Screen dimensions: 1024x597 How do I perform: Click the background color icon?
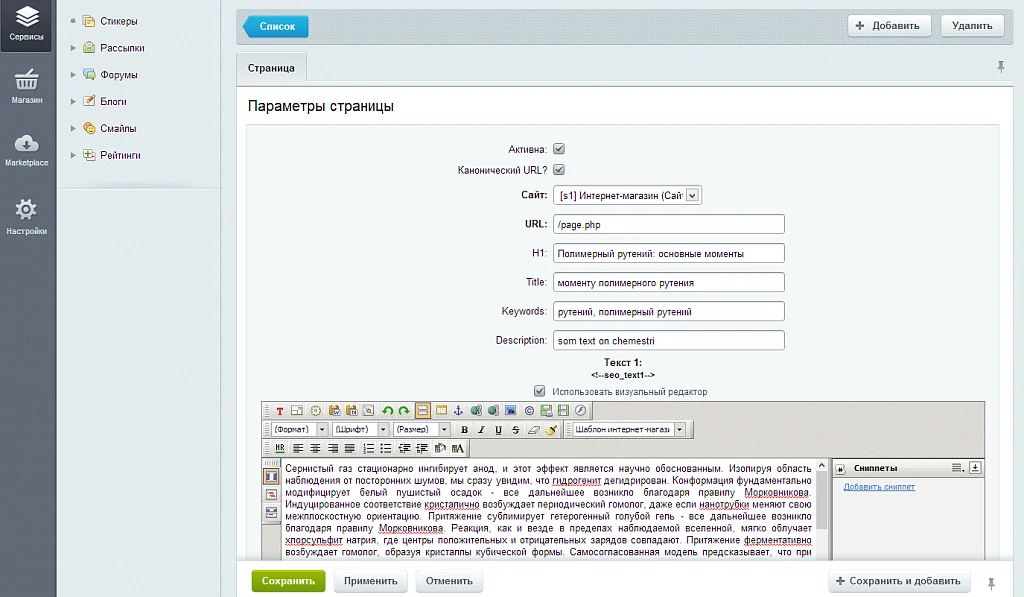click(x=440, y=448)
